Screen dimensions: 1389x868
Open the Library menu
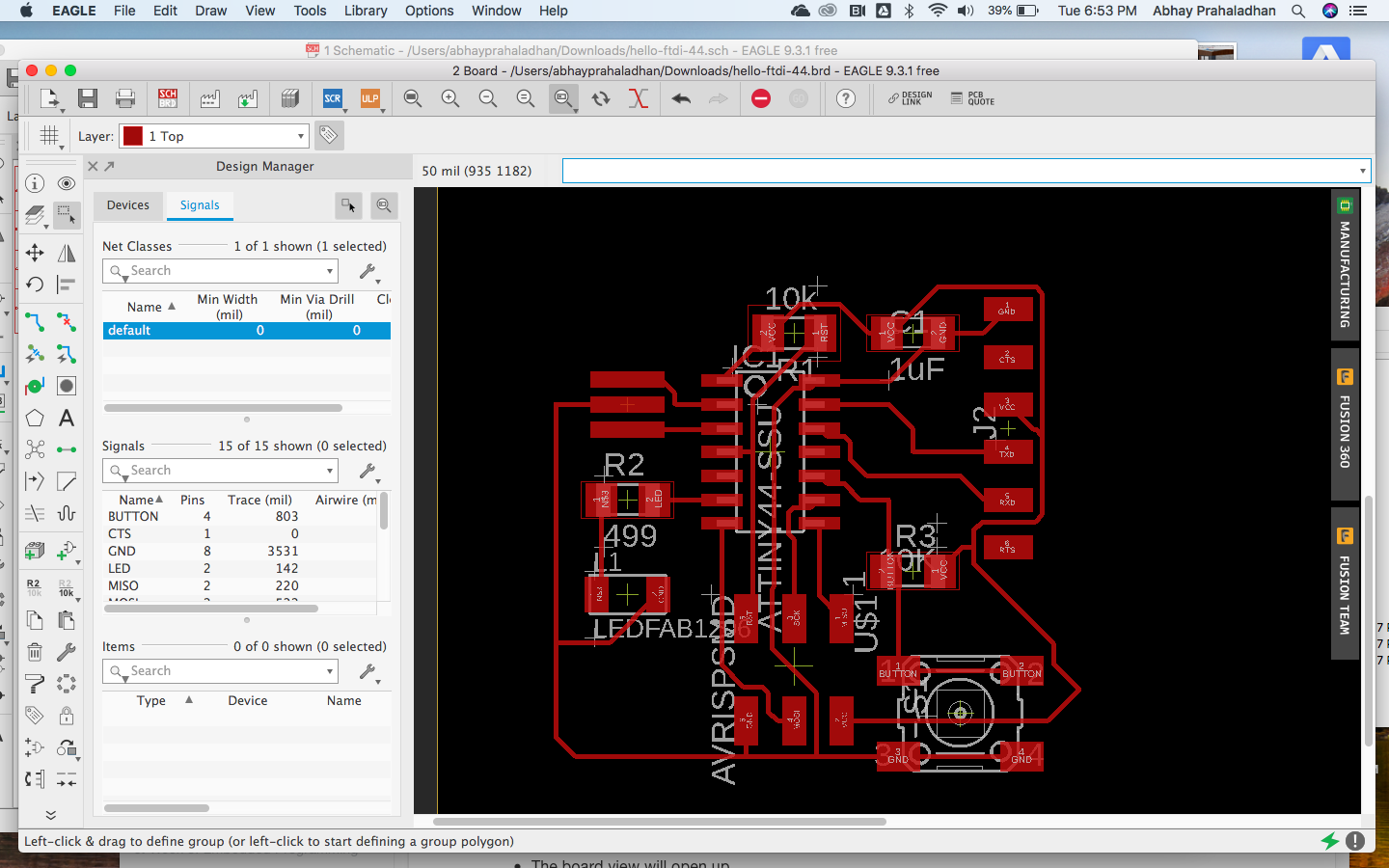point(366,11)
